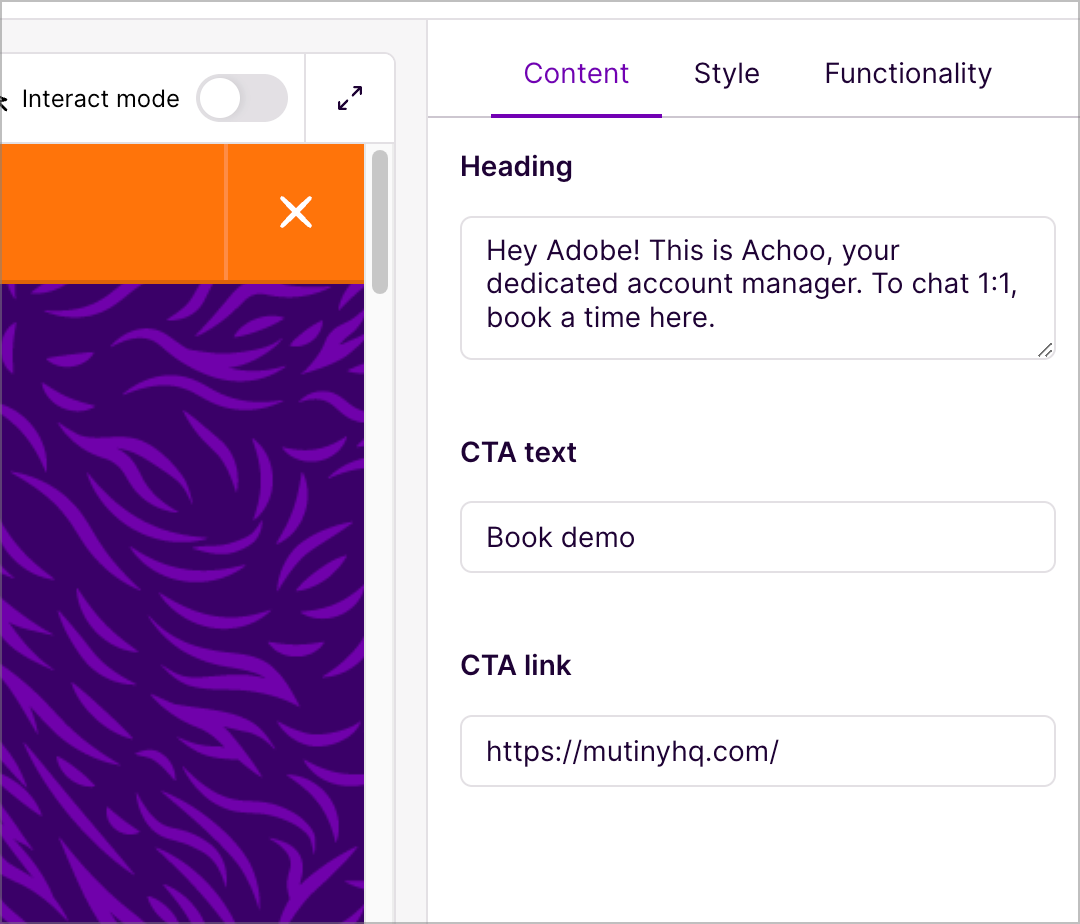The height and width of the screenshot is (924, 1080).
Task: Click the preview pane scrollbar thumb
Action: click(x=380, y=222)
